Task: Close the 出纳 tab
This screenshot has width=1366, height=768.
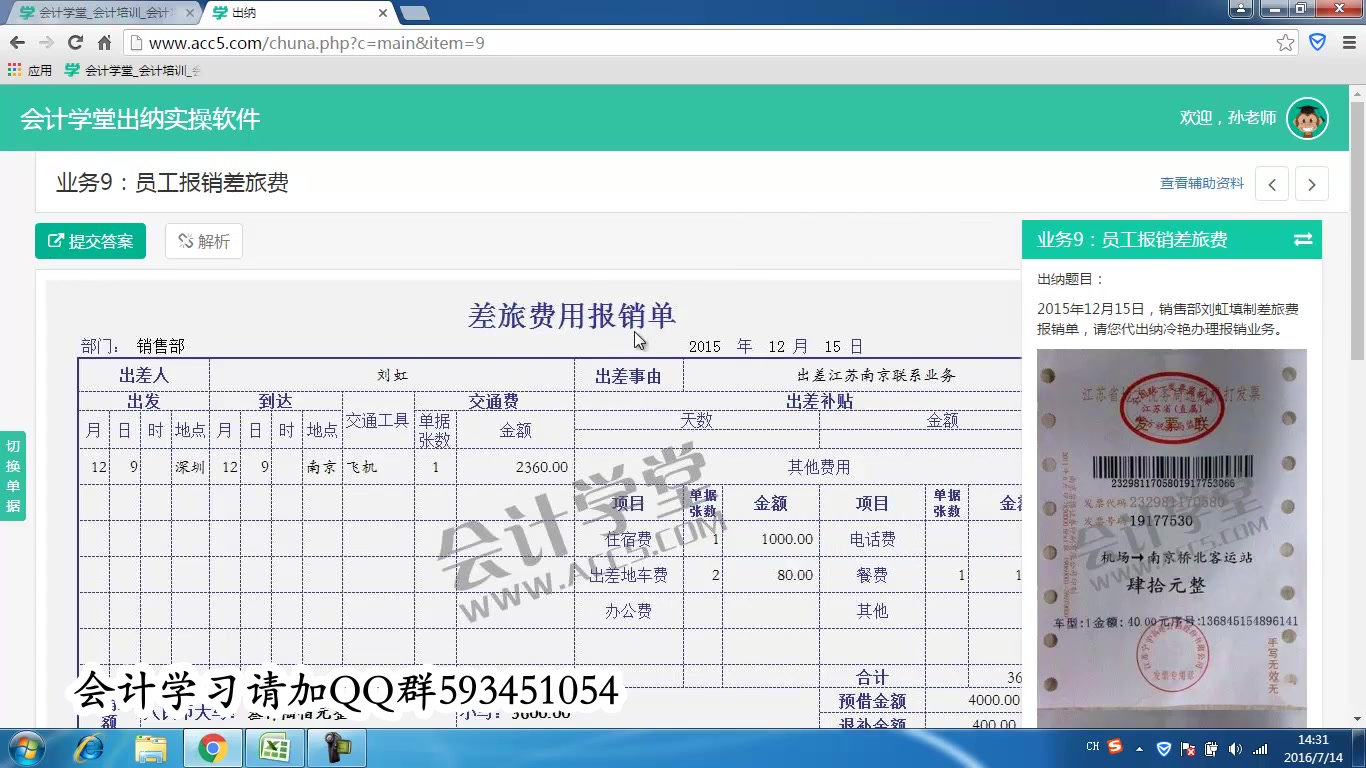Action: pos(383,13)
